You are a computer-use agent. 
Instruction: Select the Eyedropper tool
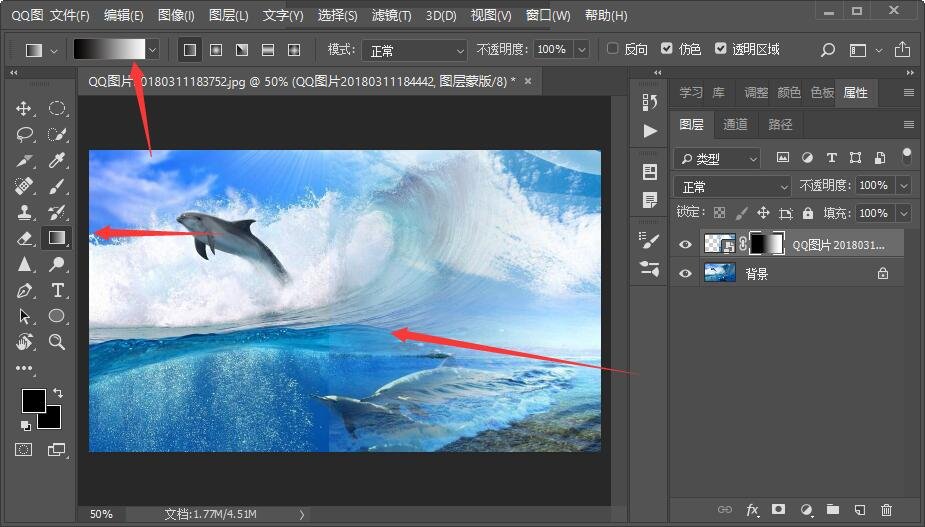[57, 161]
